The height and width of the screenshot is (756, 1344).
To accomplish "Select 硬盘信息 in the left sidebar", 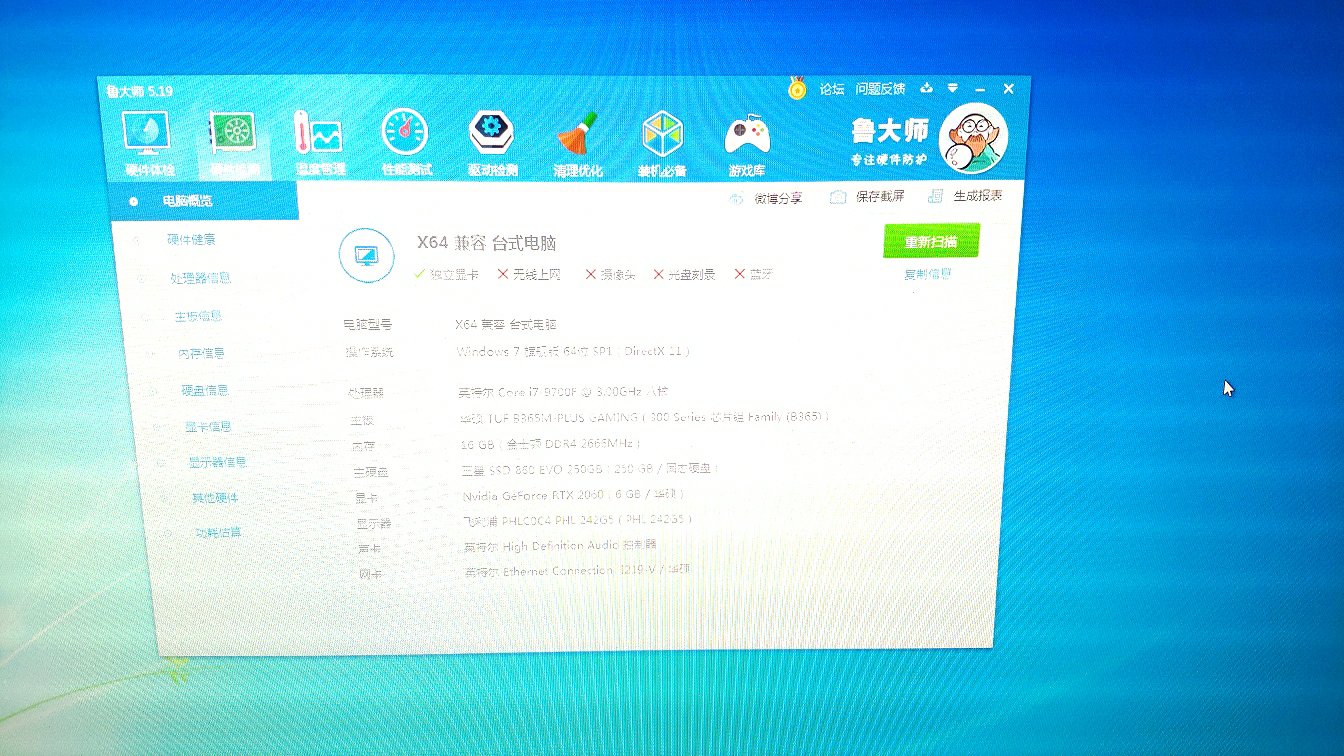I will 205,390.
